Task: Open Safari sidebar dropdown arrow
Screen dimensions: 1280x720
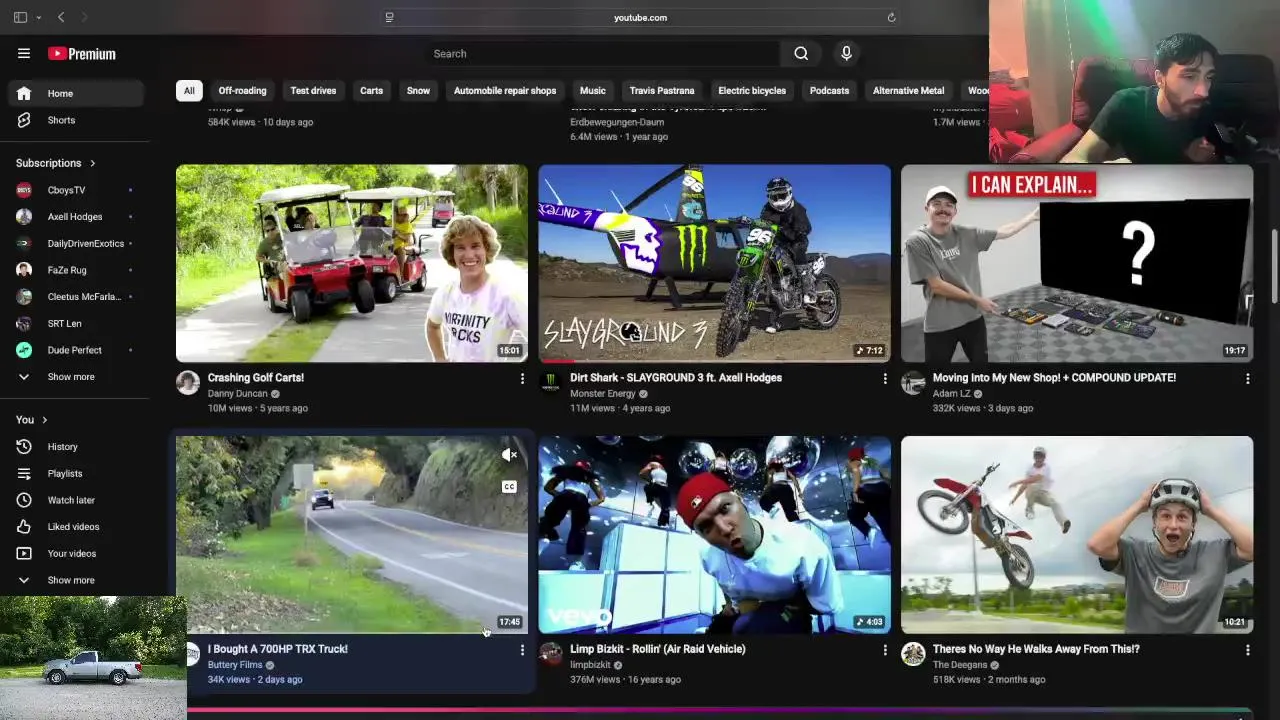Action: click(x=38, y=17)
